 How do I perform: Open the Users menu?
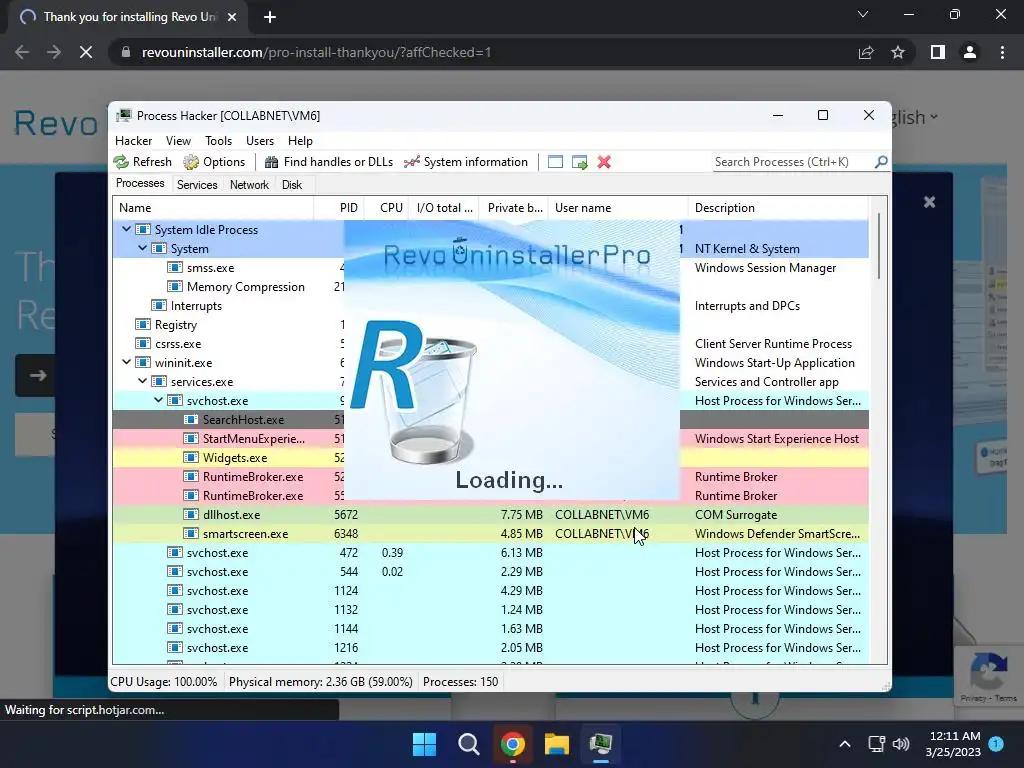(260, 140)
